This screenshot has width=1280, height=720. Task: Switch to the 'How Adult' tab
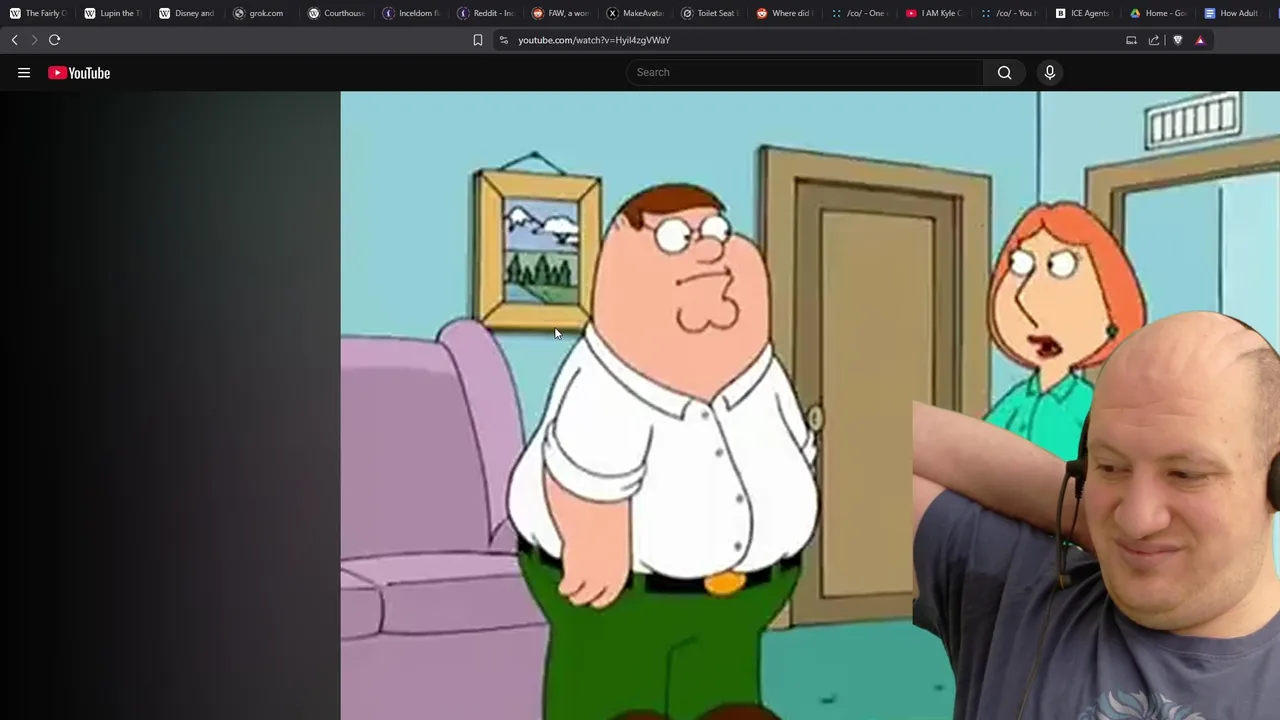(x=1233, y=13)
